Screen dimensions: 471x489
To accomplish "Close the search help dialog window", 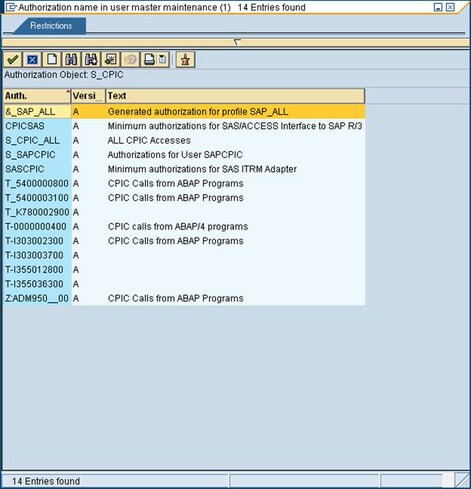I will pos(450,7).
